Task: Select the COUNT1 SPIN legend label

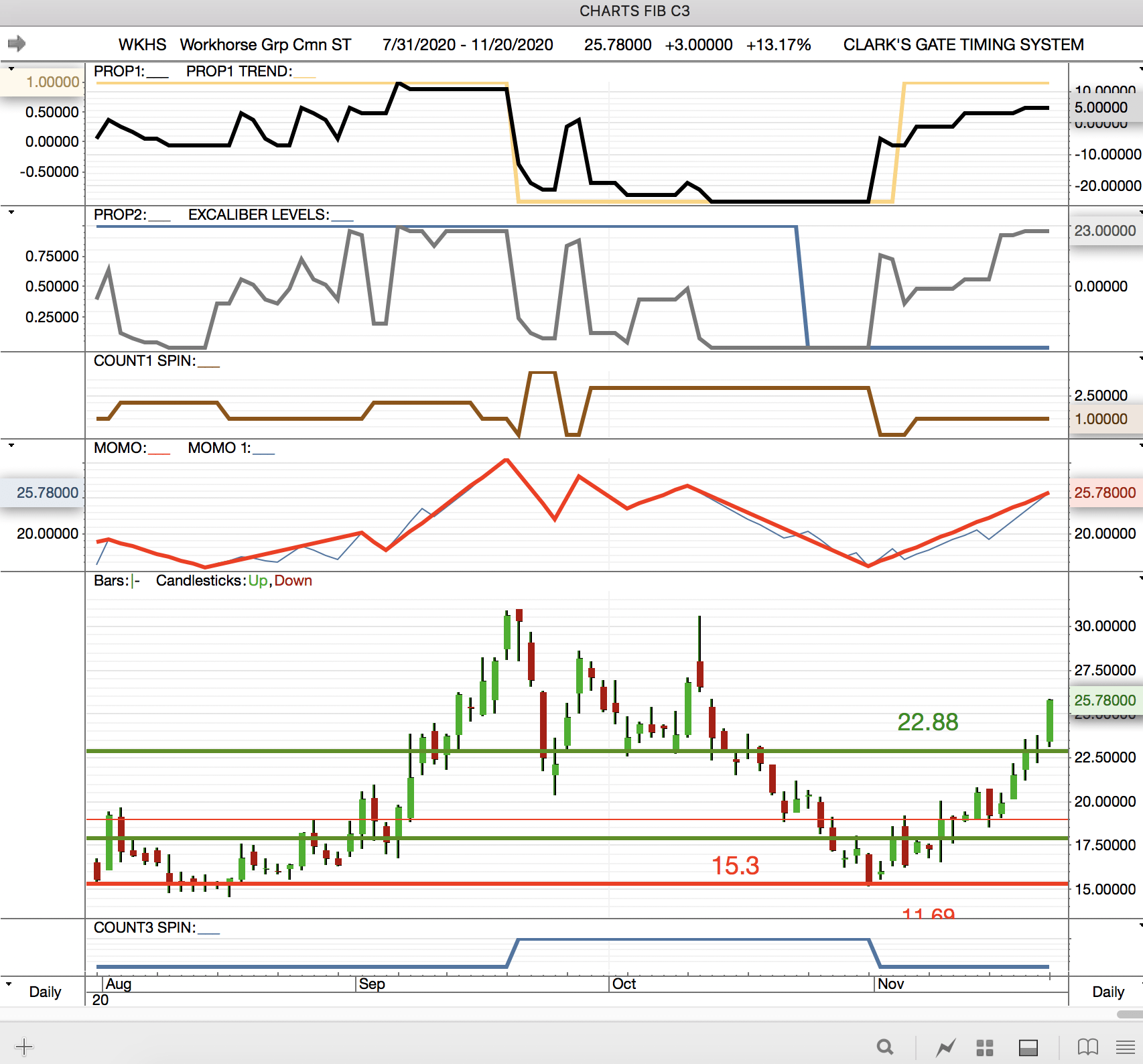Action: pos(144,361)
